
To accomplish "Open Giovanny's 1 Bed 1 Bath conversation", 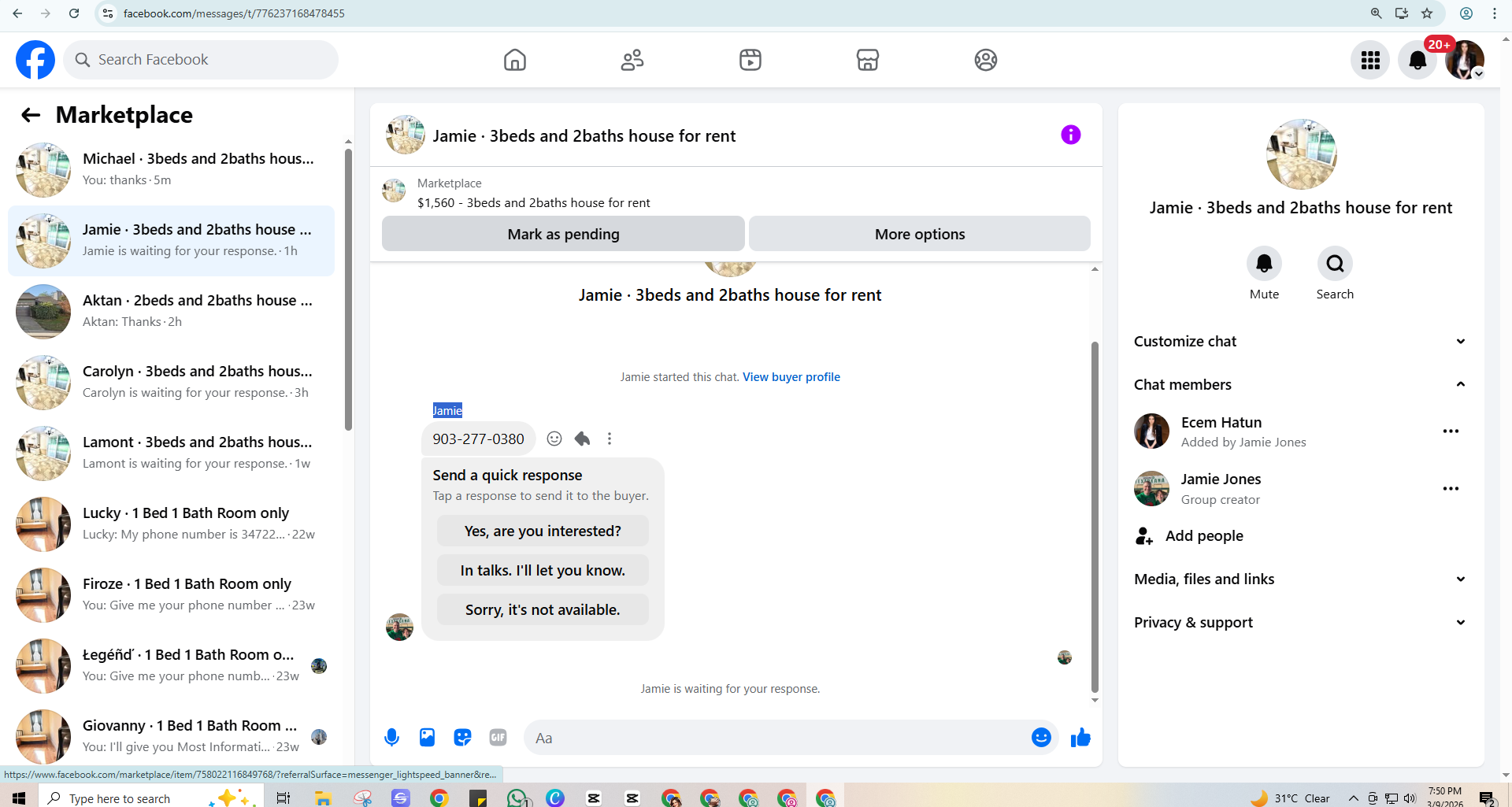I will tap(172, 737).
